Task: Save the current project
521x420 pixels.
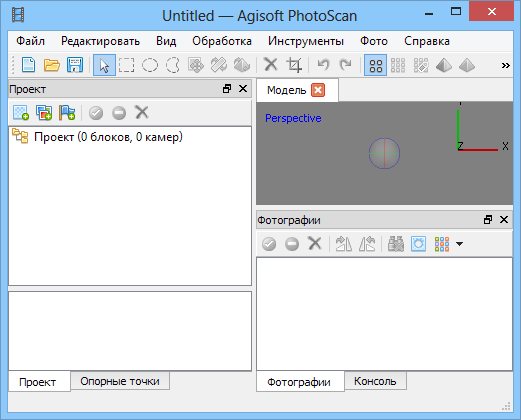Action: click(x=75, y=65)
